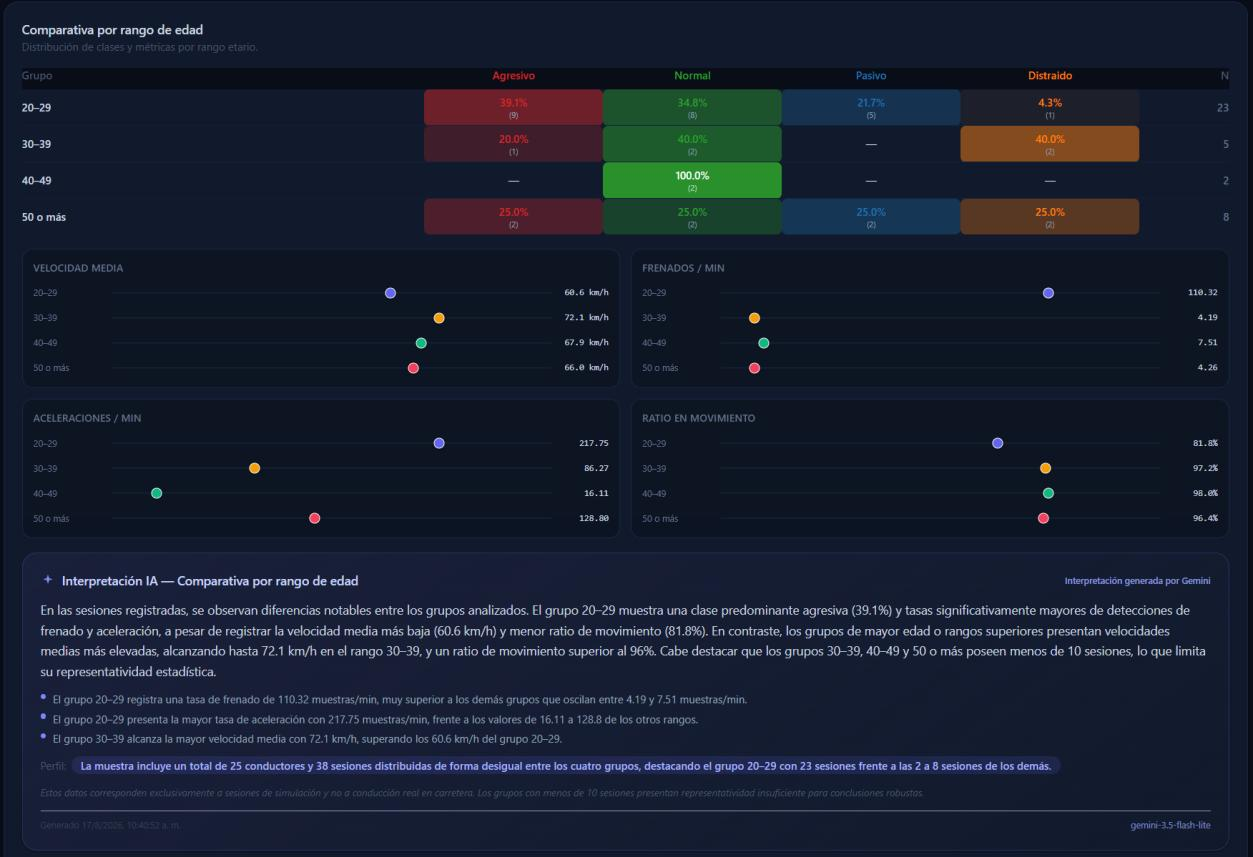Click the Grupo column header
1253x857 pixels.
[37, 76]
